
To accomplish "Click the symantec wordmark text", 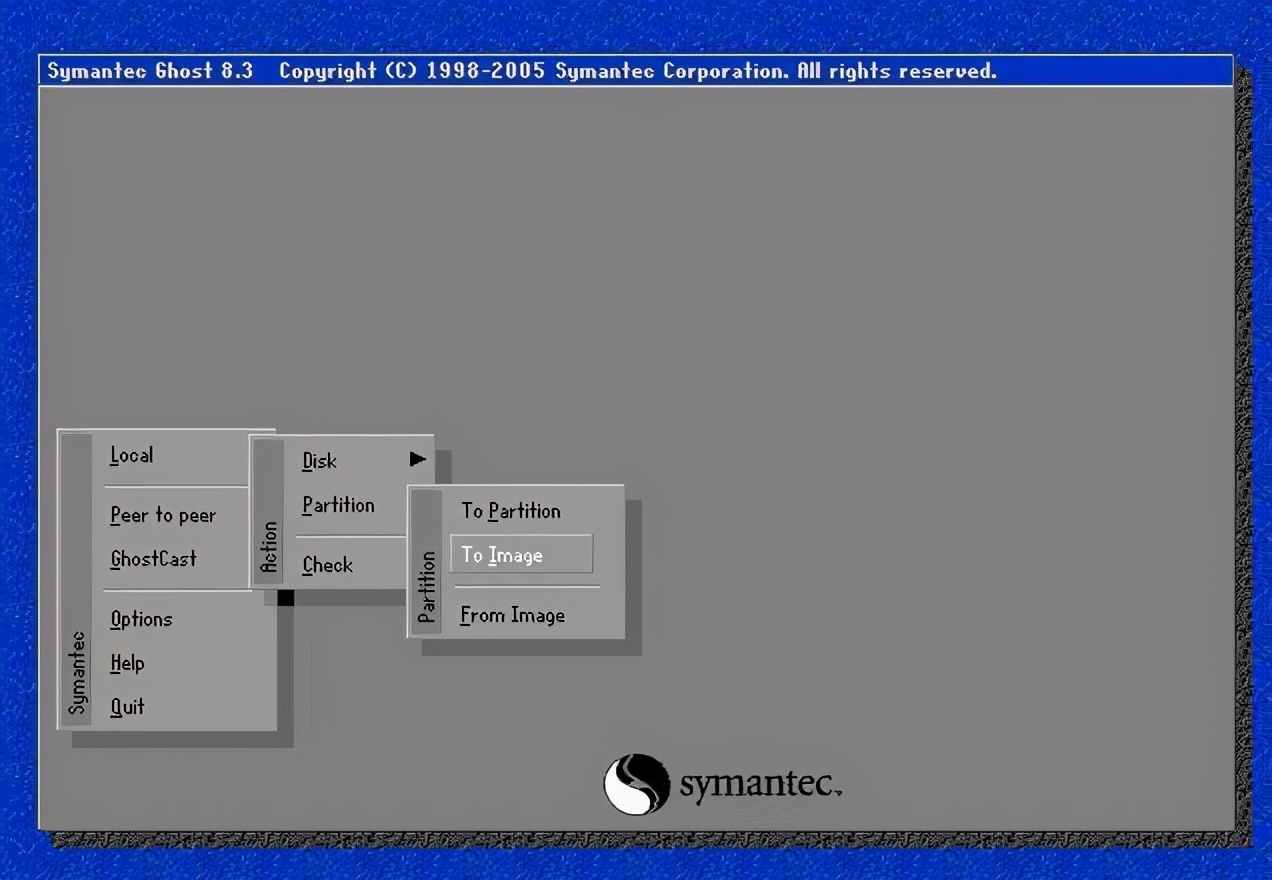I will tap(759, 784).
